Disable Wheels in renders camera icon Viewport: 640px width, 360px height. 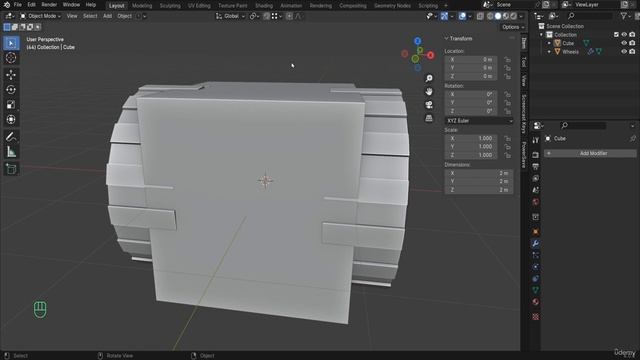(632, 52)
